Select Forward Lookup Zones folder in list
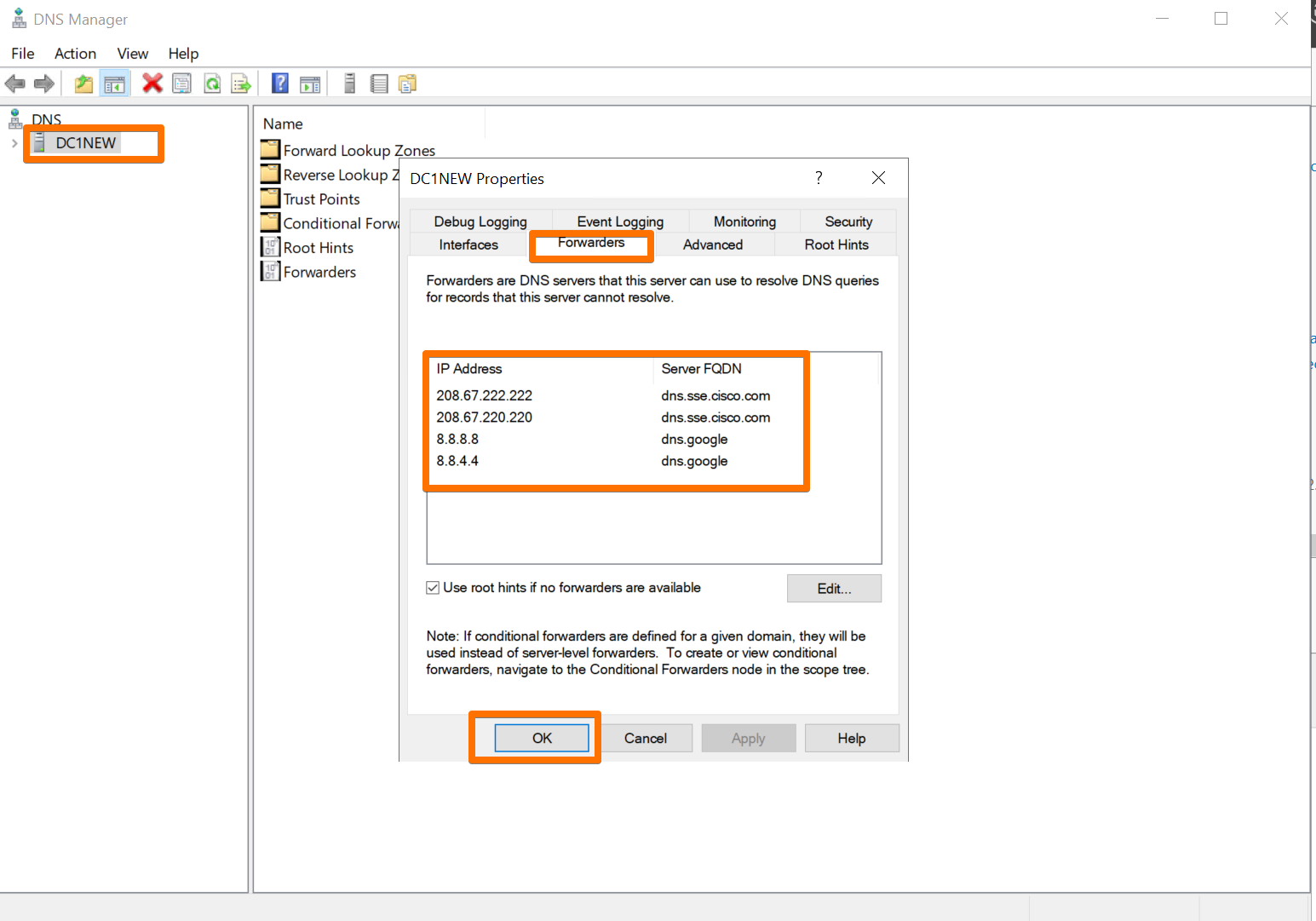Screen dimensions: 1316x921 click(359, 151)
